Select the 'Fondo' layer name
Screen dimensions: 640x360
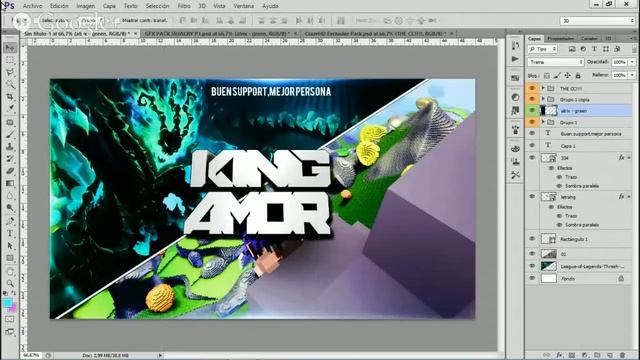(x=568, y=279)
